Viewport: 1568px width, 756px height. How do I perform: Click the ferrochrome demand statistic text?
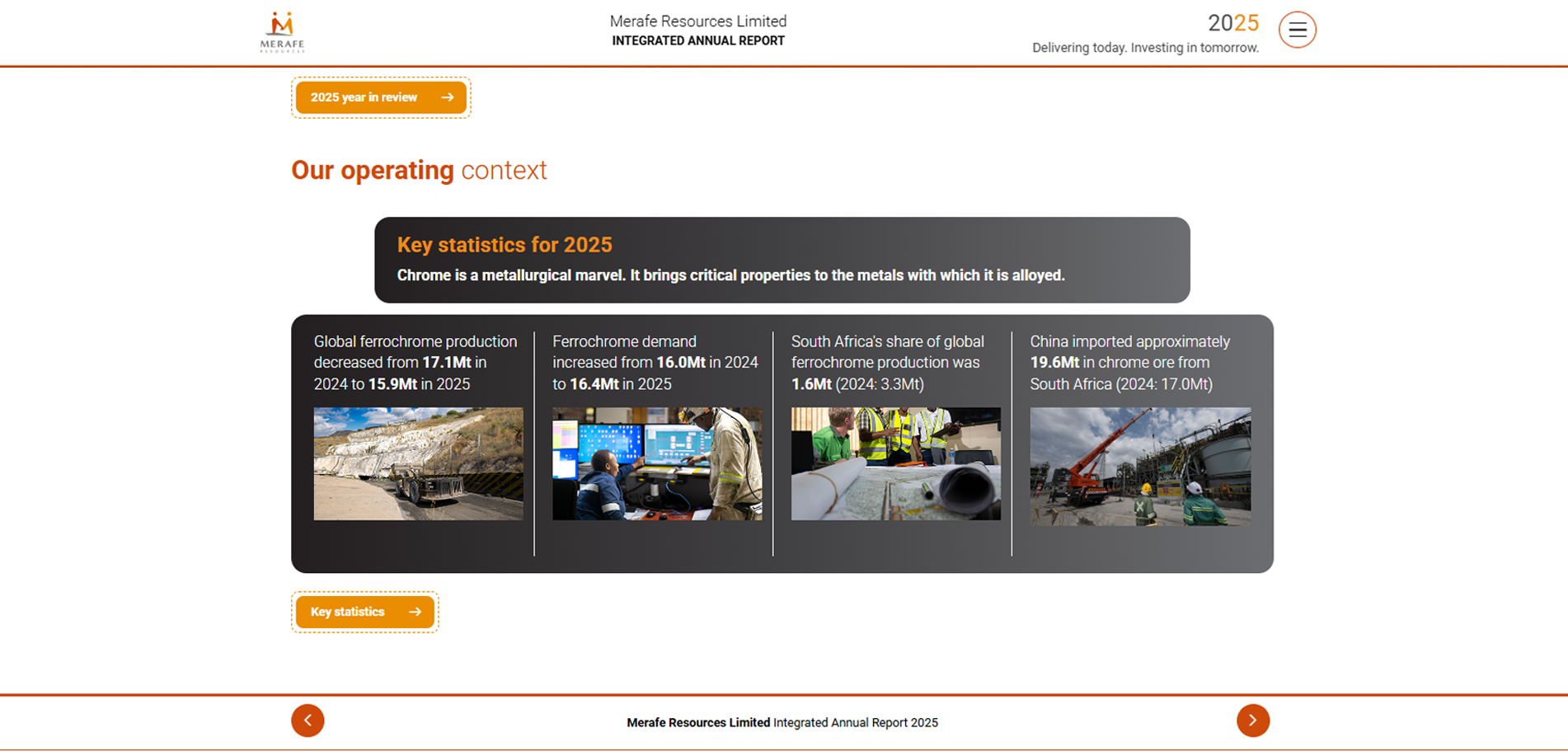(x=655, y=363)
